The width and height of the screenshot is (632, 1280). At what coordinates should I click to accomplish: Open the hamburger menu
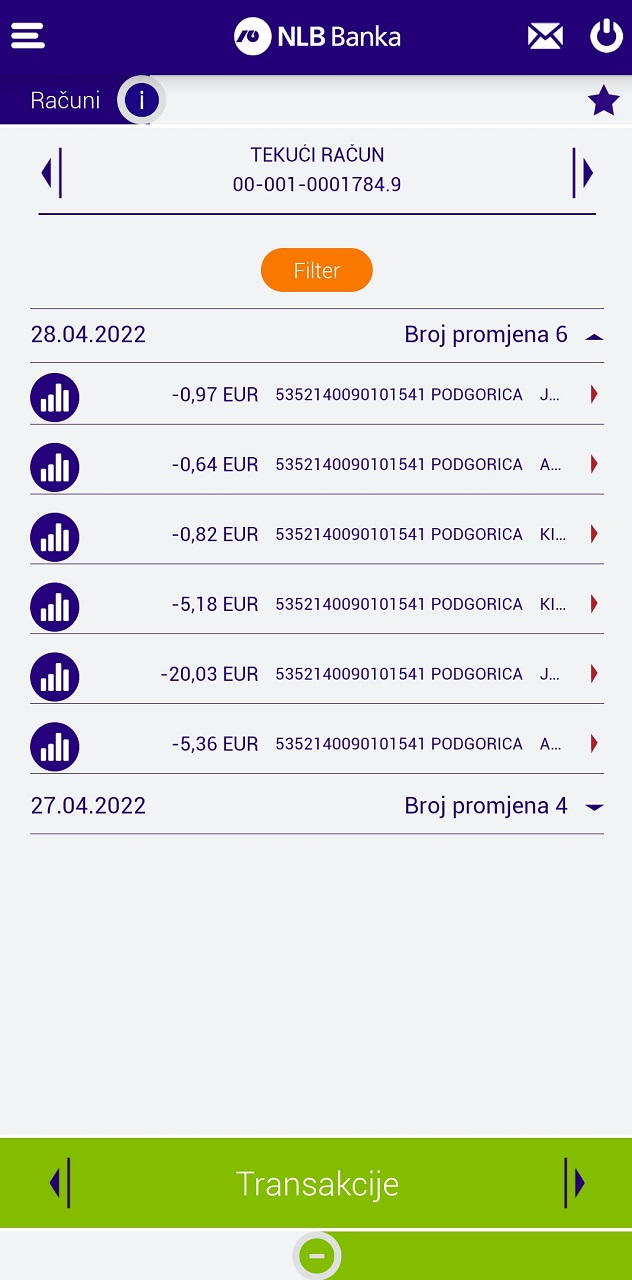coord(28,36)
